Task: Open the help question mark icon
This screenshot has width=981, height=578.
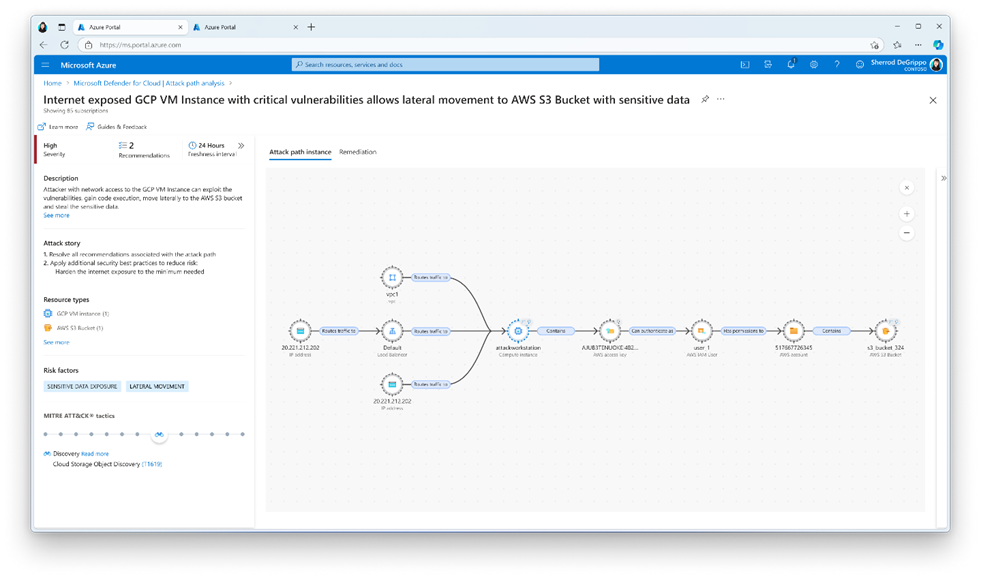Action: click(836, 64)
